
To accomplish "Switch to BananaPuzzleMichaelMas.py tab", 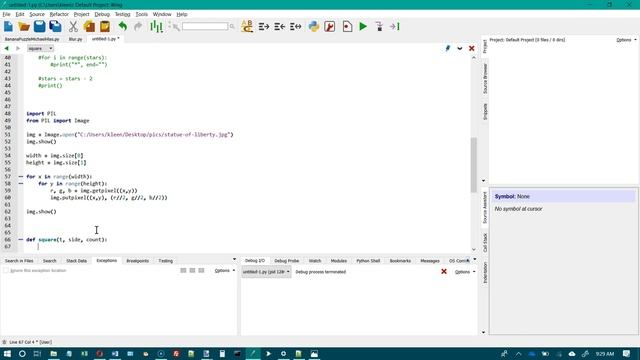I will 32,39.
